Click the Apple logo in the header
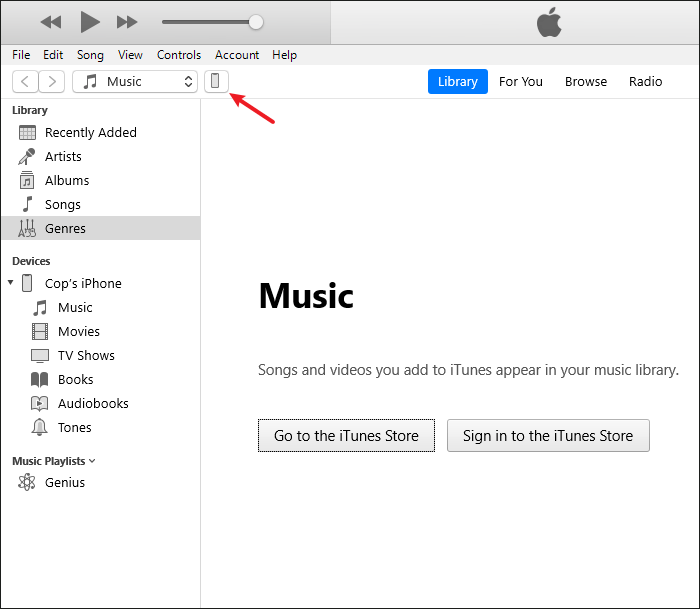Viewport: 700px width, 609px height. tap(549, 22)
